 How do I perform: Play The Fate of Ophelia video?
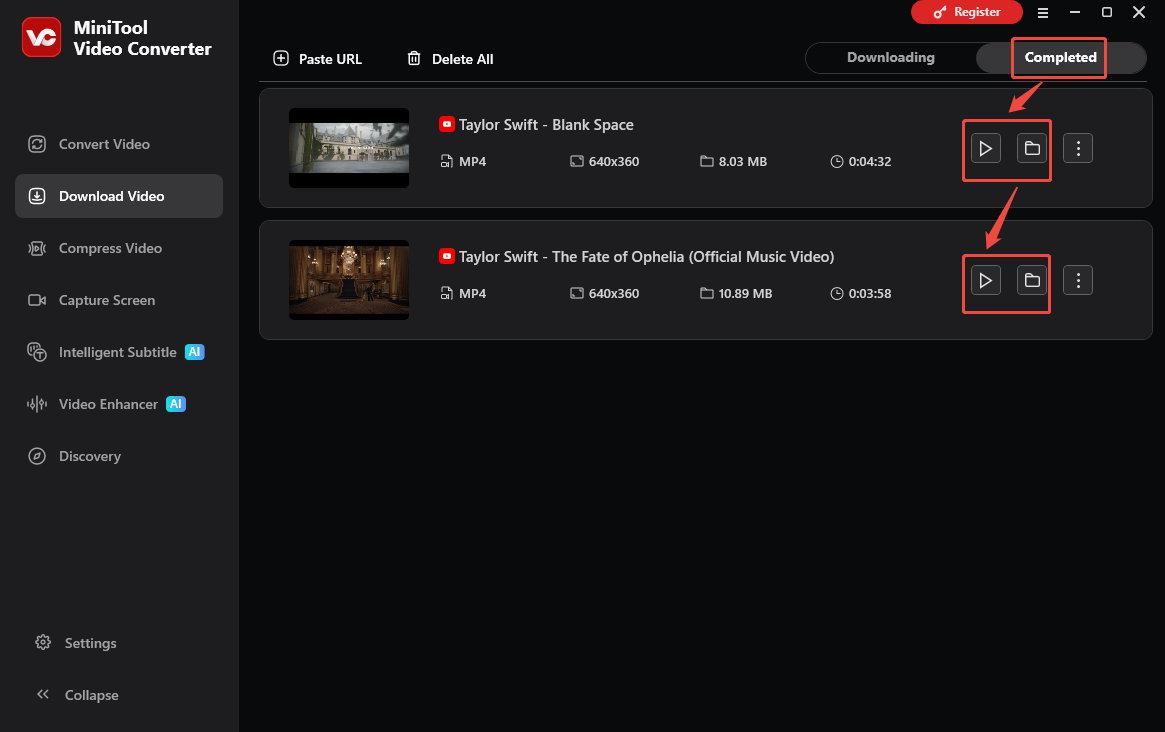(x=986, y=280)
